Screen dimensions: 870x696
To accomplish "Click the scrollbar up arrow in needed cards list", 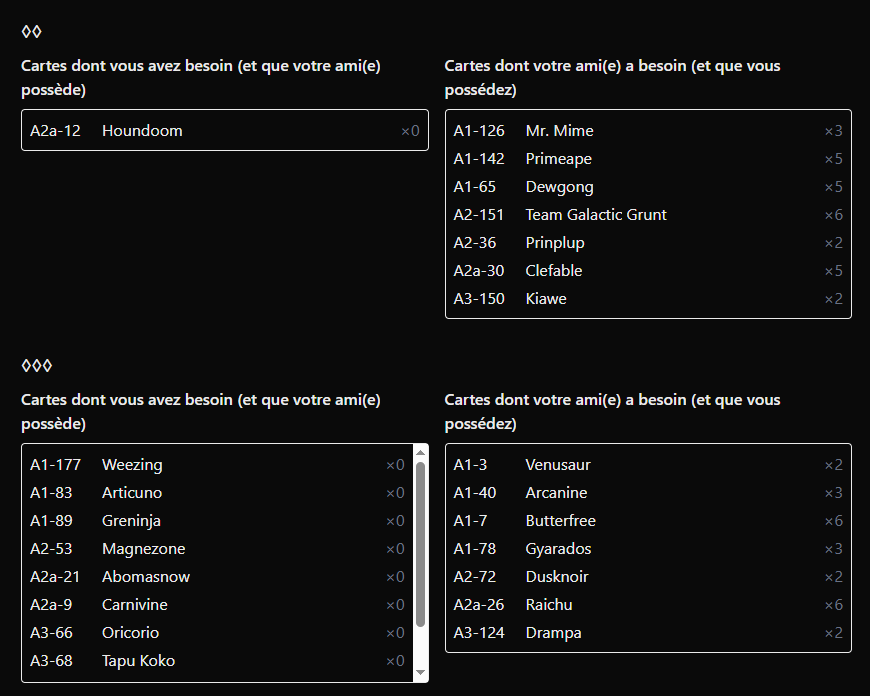I will 420,453.
